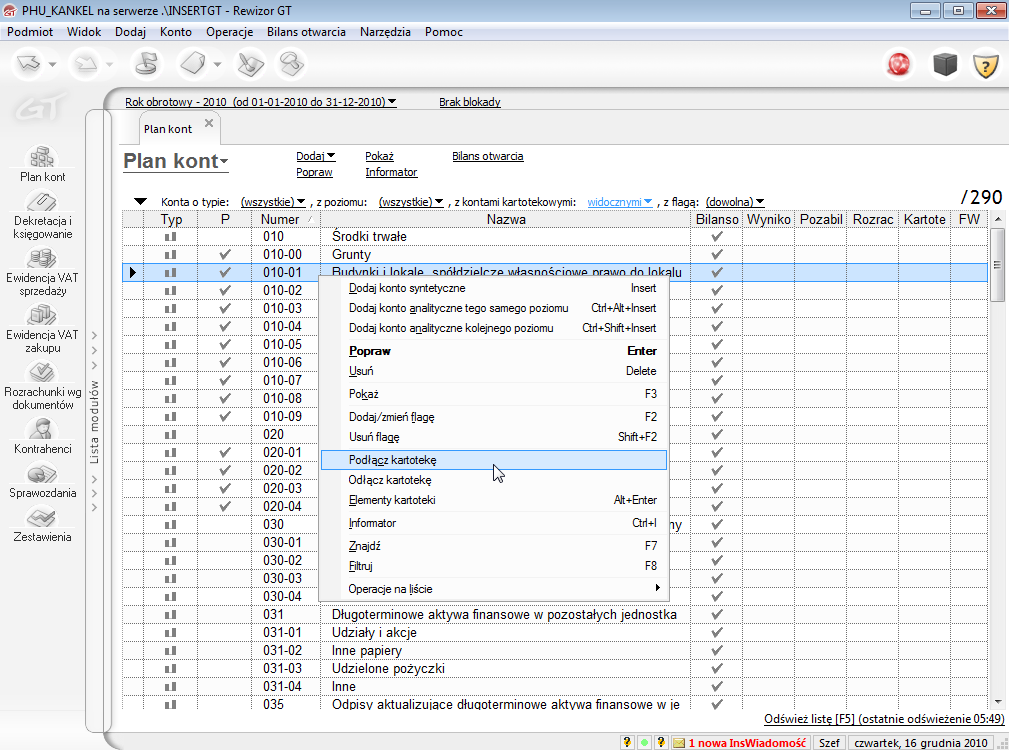Click the Bilans otwarcia link

pos(487,156)
